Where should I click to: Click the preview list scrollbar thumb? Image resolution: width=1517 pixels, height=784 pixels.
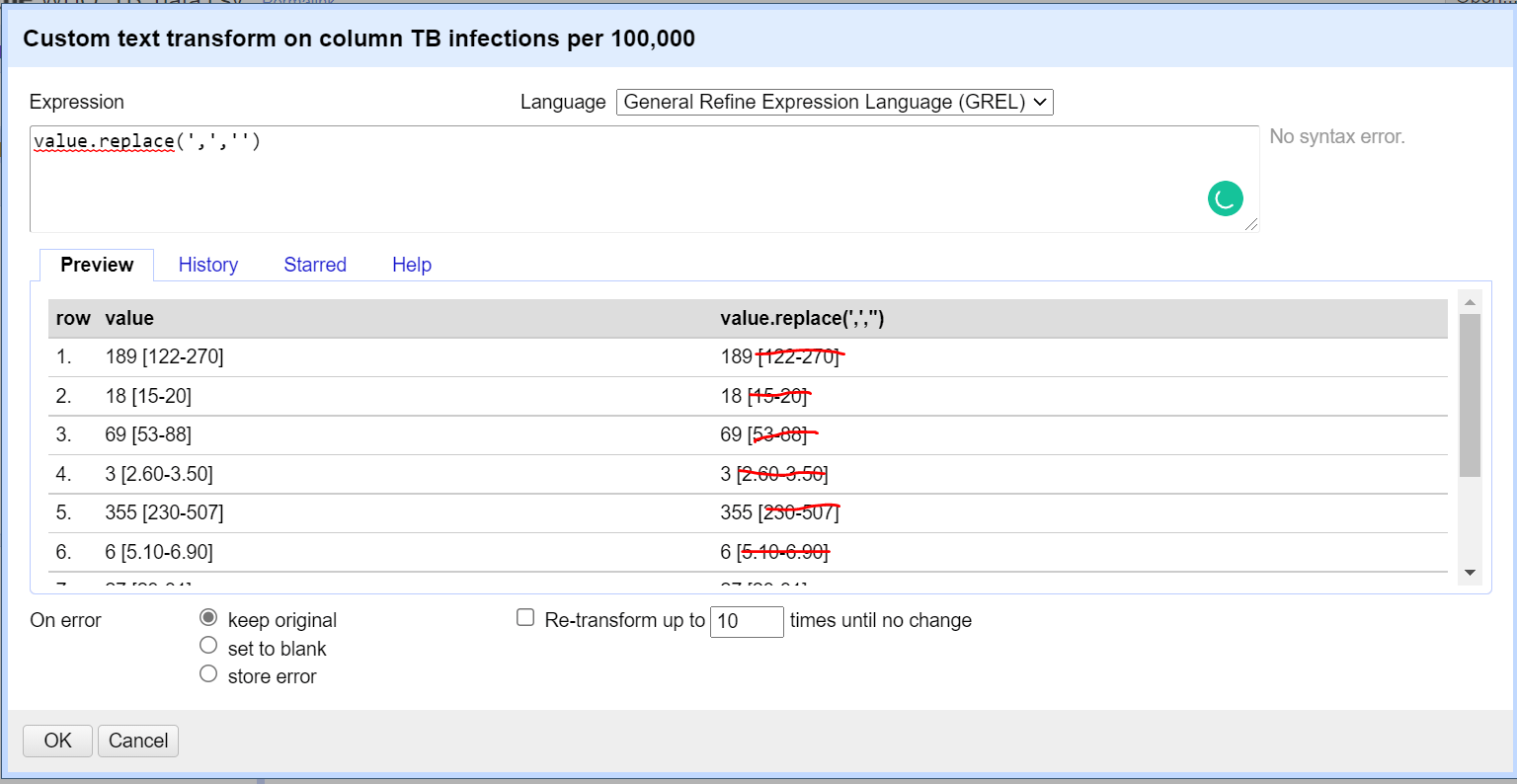[1470, 395]
